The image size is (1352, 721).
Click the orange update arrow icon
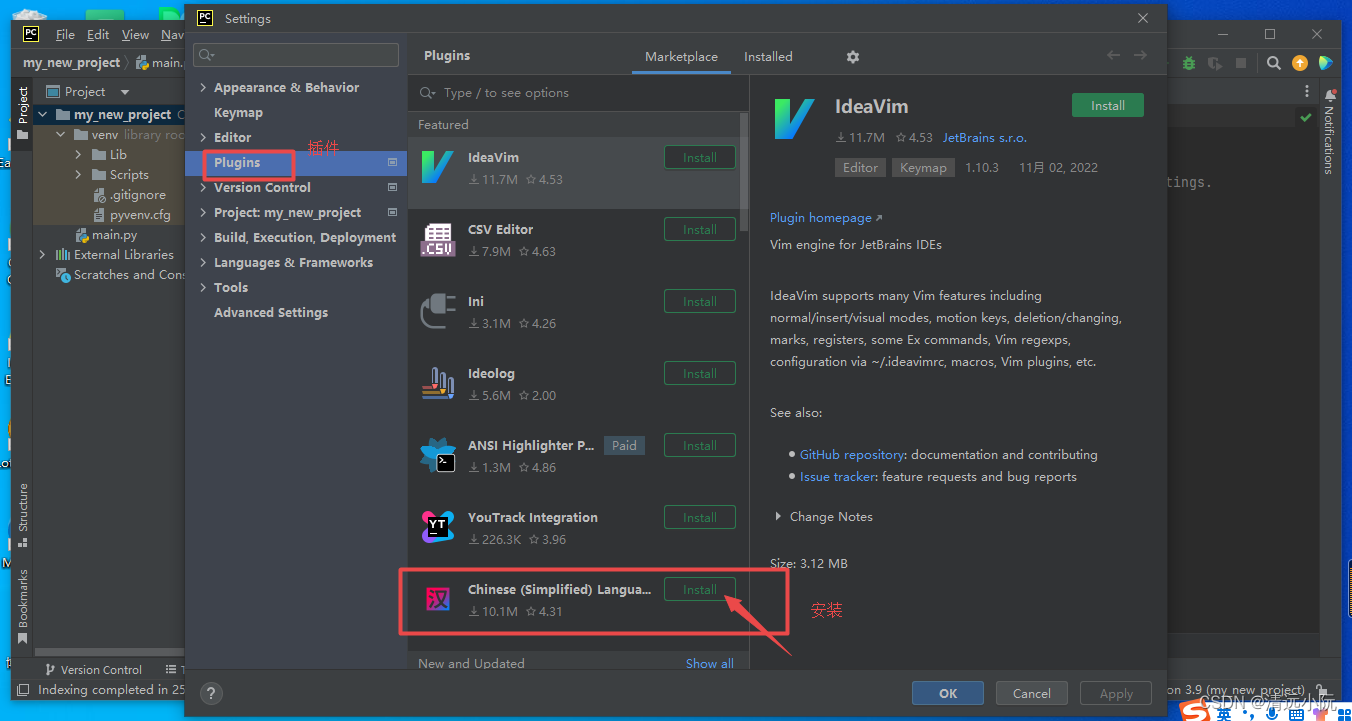[1299, 63]
